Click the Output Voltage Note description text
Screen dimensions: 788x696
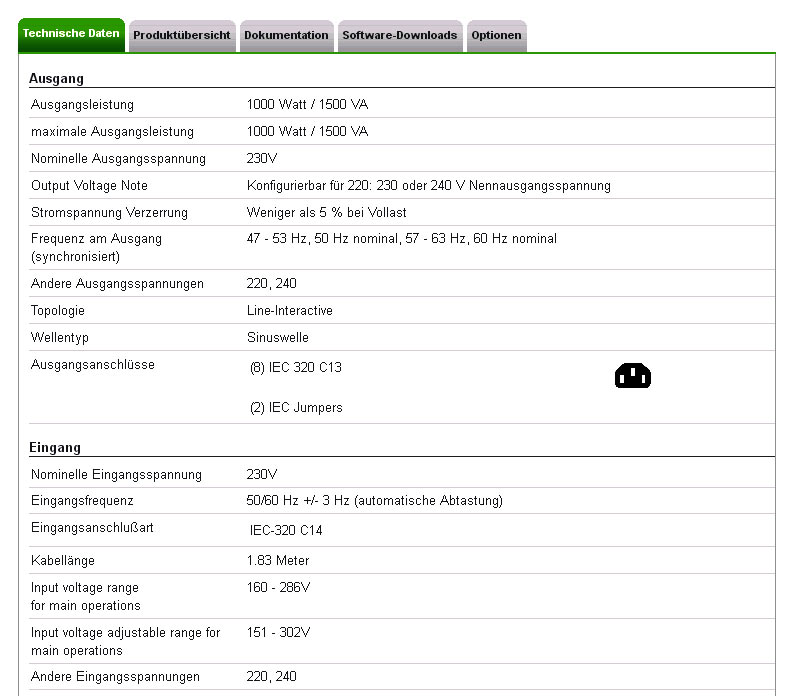pyautogui.click(x=428, y=186)
